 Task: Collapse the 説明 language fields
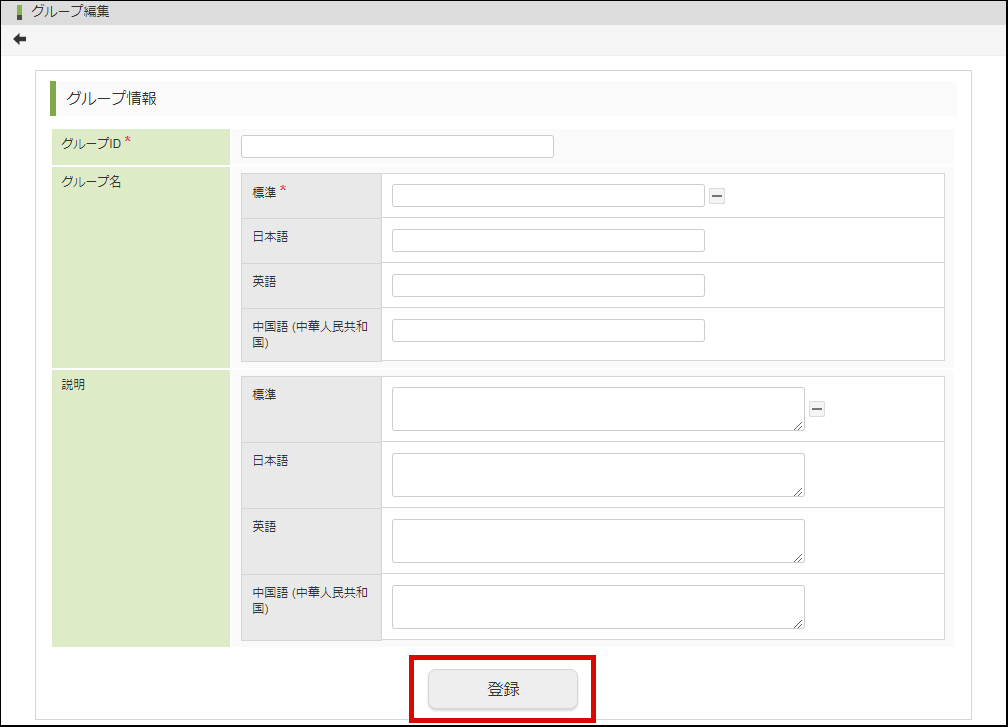pyautogui.click(x=817, y=408)
